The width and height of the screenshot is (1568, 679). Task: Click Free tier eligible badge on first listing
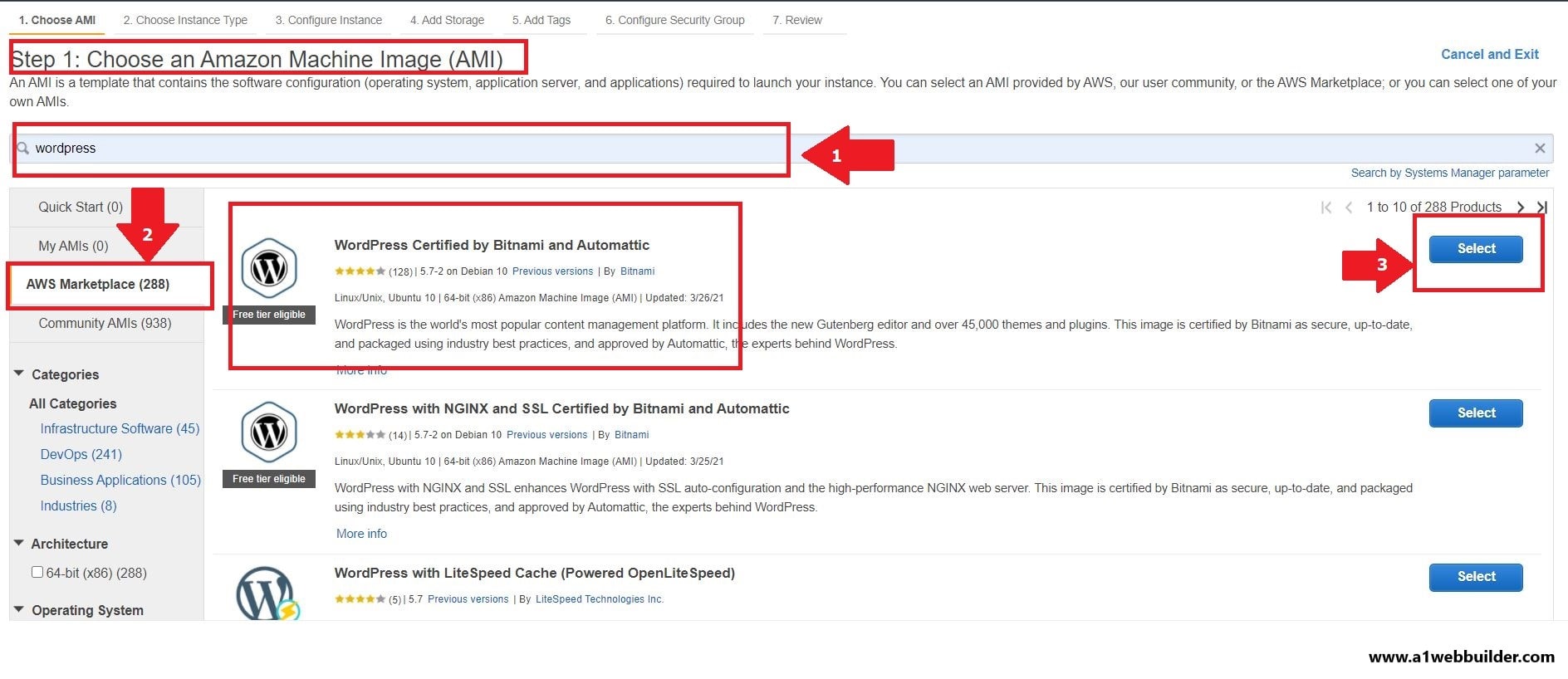pyautogui.click(x=269, y=315)
